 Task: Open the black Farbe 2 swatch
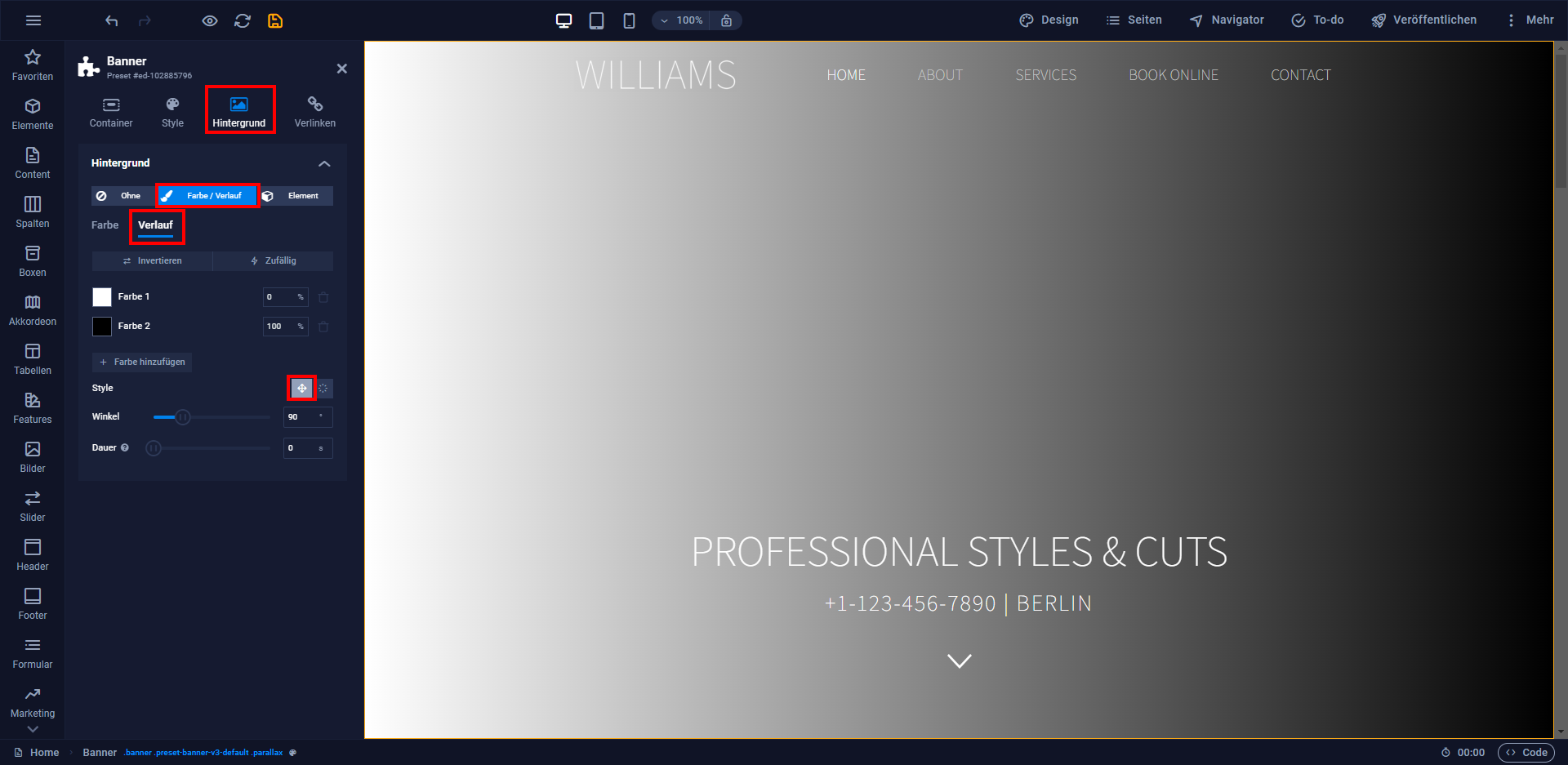coord(102,327)
